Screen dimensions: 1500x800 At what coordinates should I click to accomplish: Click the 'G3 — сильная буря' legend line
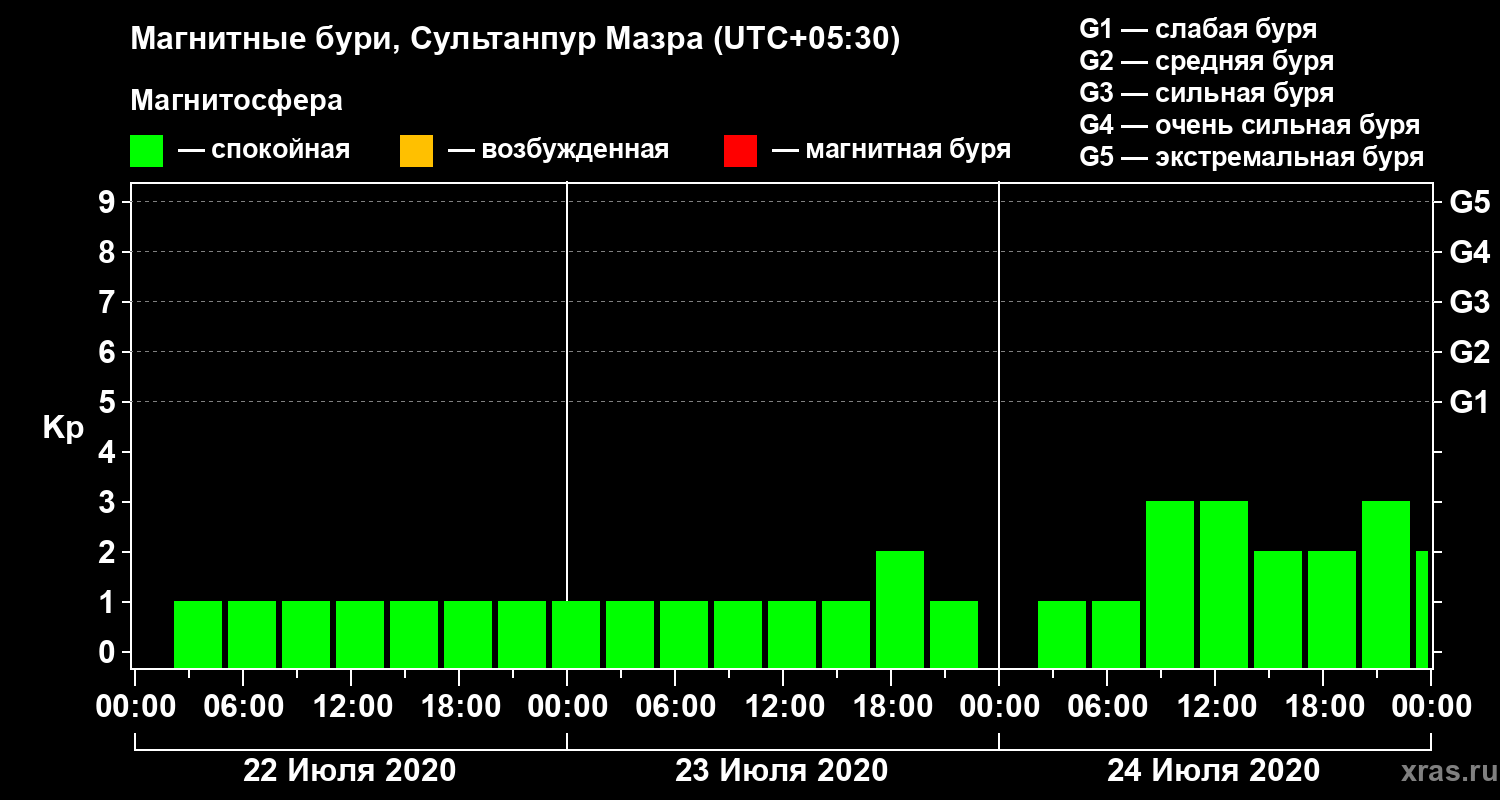coord(1207,93)
